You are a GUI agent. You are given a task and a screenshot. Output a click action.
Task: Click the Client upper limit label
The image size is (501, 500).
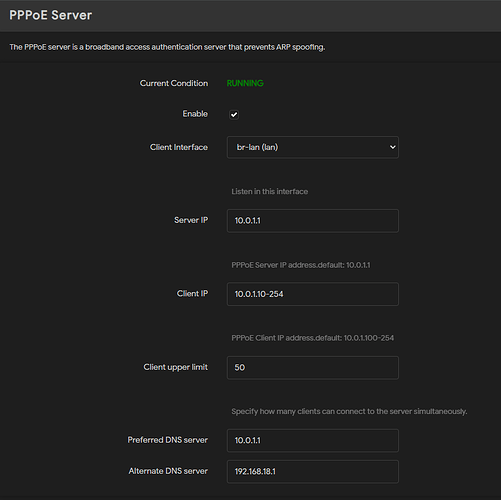click(176, 367)
